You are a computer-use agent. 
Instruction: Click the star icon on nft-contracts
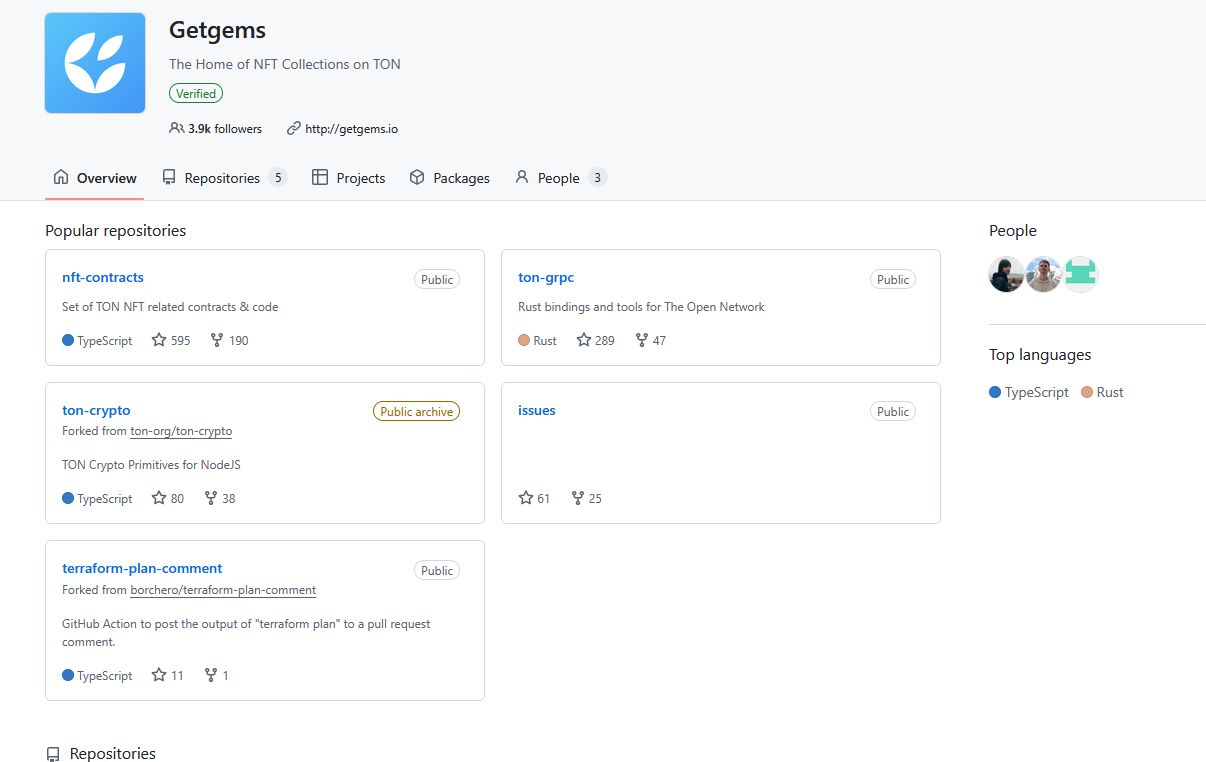point(159,340)
